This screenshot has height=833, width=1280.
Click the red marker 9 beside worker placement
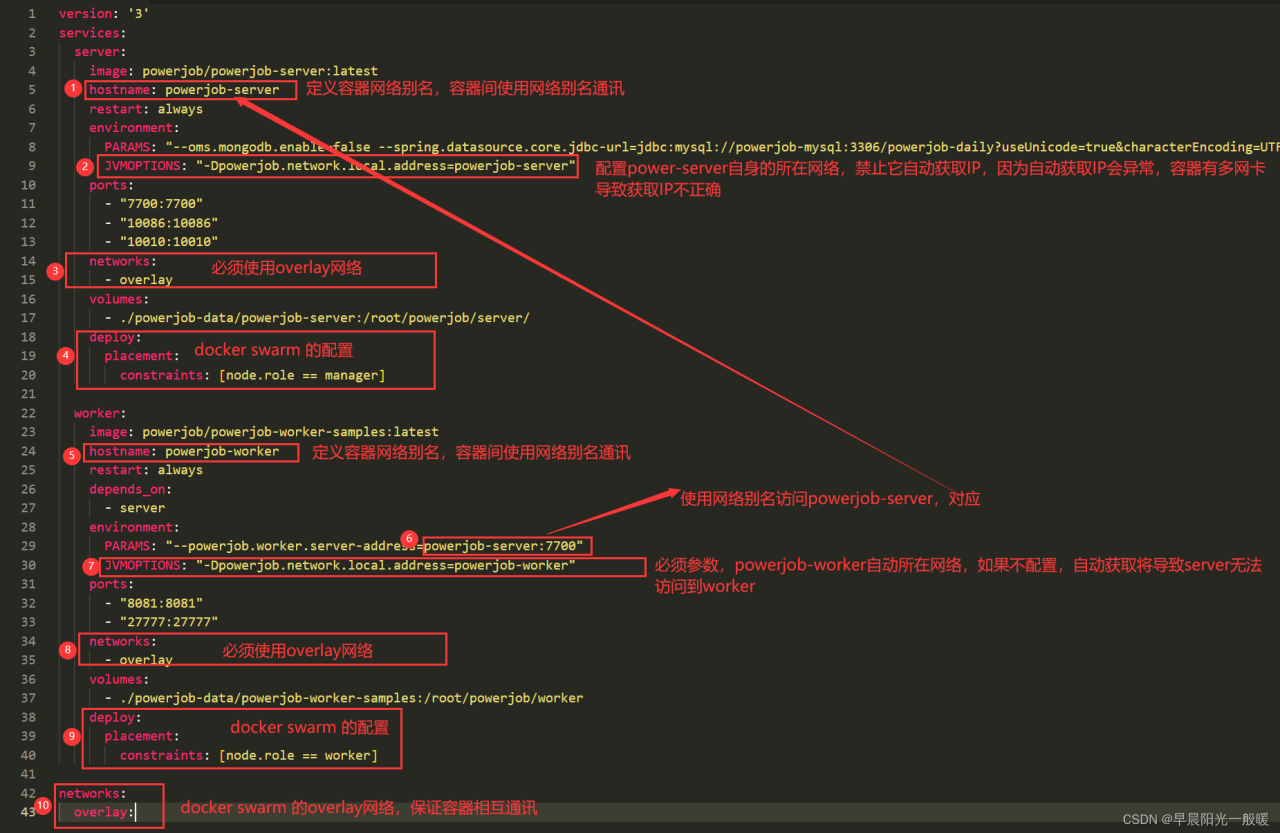pos(71,737)
